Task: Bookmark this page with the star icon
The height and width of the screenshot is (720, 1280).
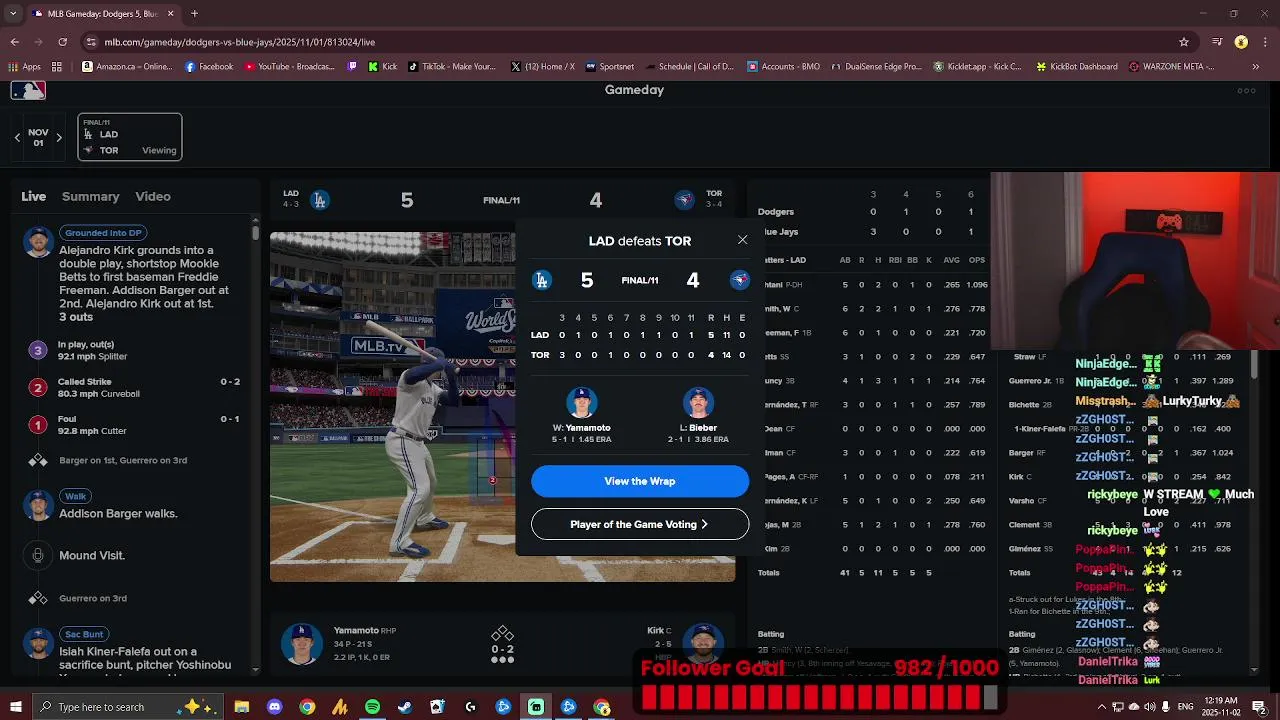Action: pos(1184,42)
